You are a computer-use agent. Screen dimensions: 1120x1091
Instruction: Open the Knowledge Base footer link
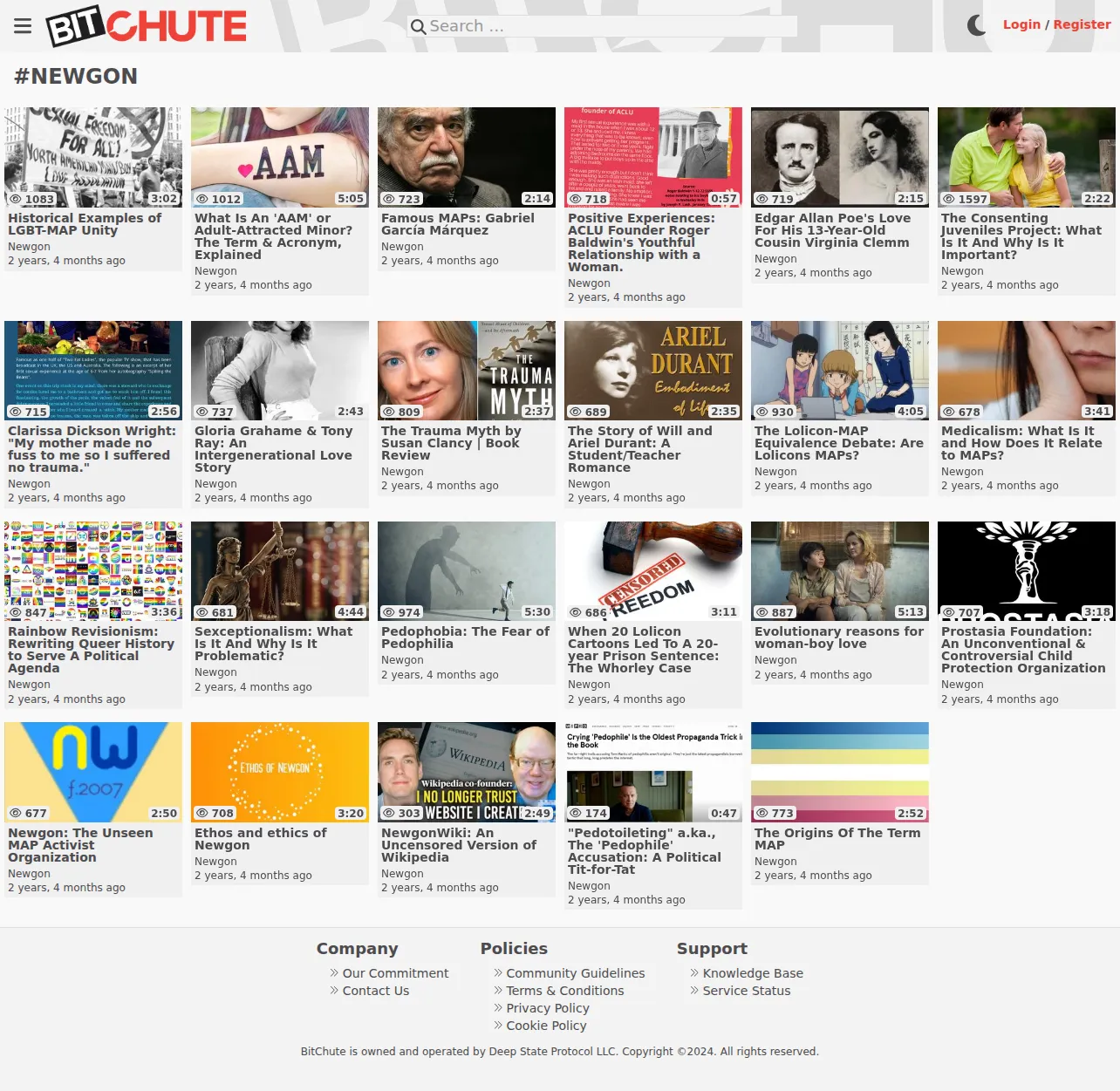pyautogui.click(x=753, y=973)
